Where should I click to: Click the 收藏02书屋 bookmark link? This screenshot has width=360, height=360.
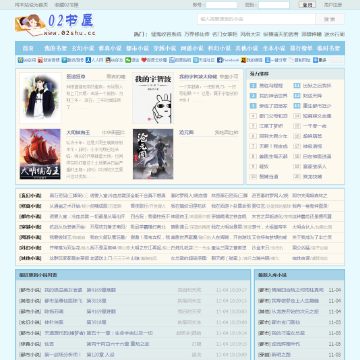pyautogui.click(x=66, y=5)
